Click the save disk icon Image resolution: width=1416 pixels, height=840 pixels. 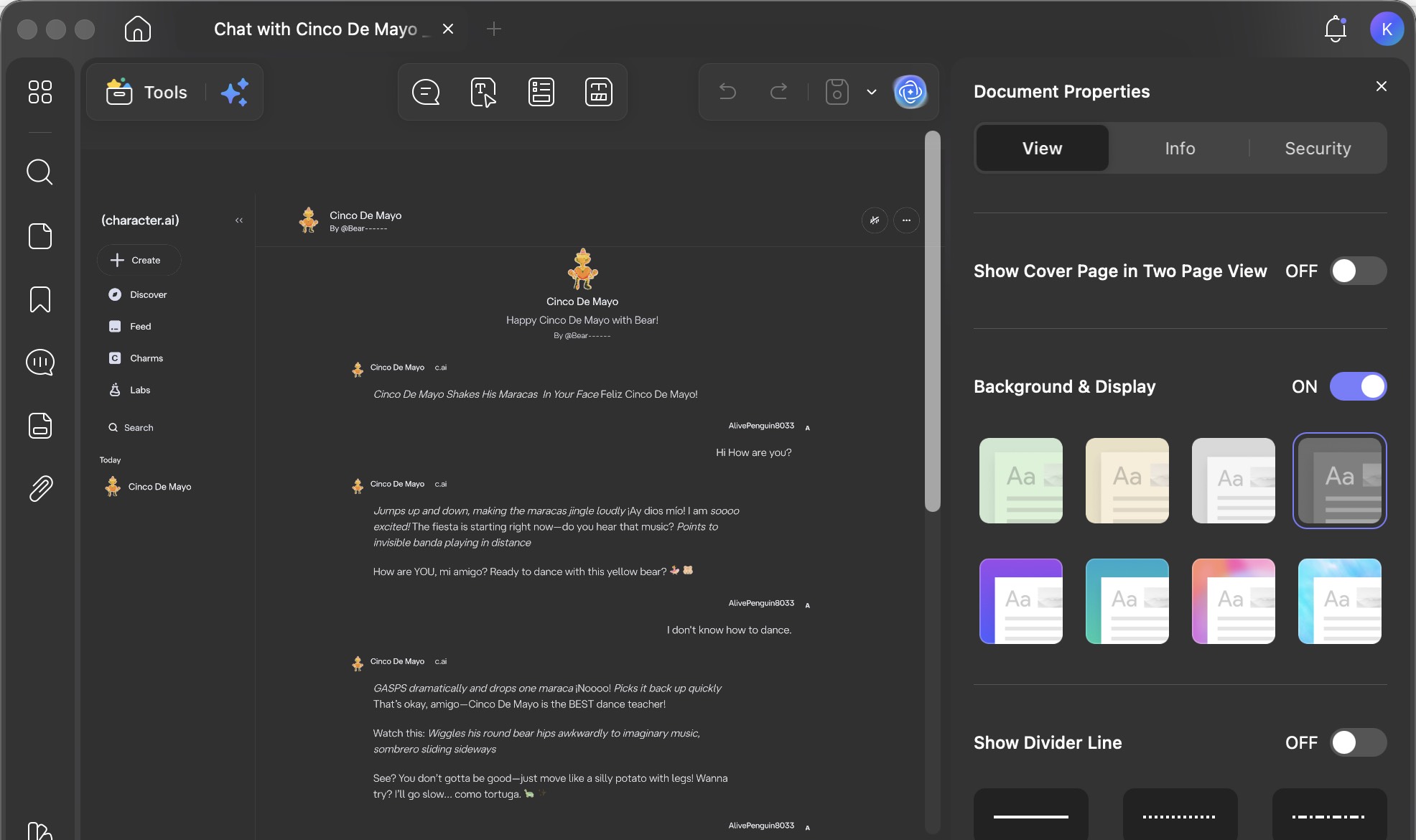(x=837, y=92)
